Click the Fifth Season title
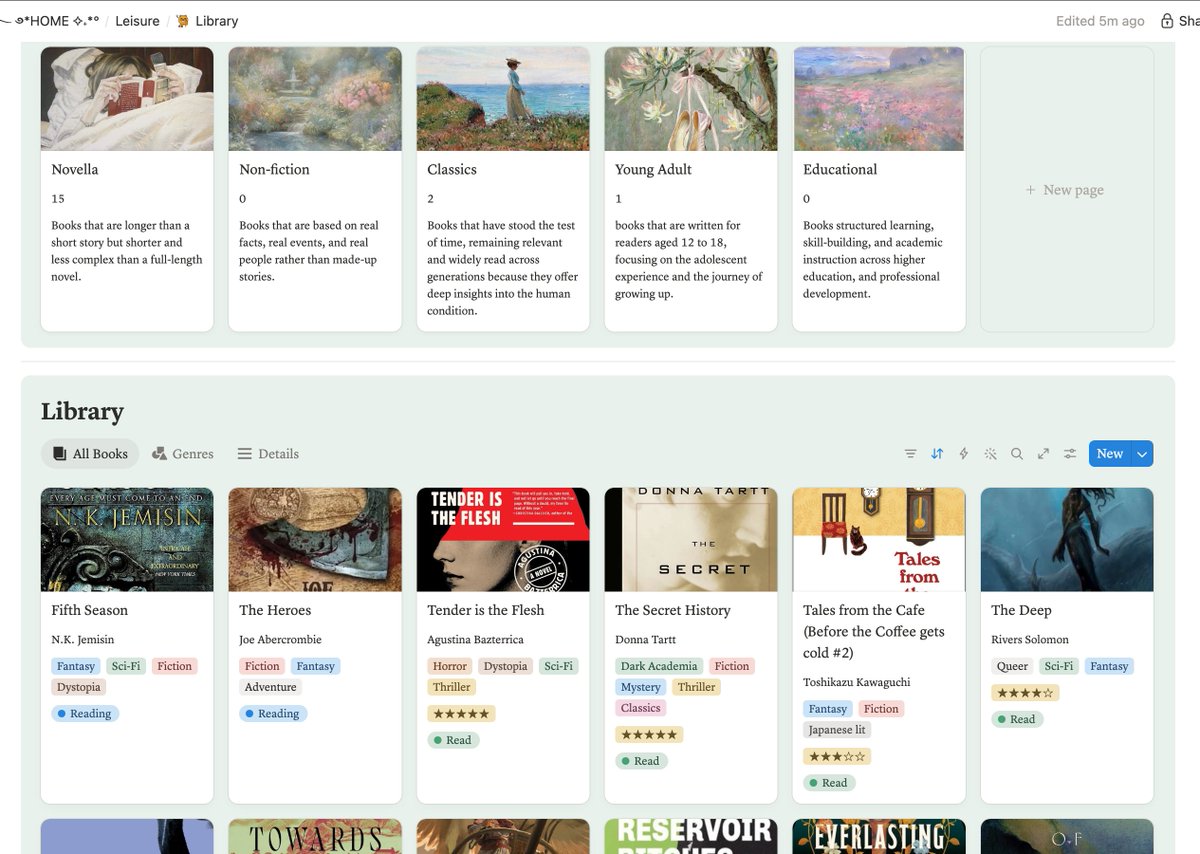The height and width of the screenshot is (854, 1200). 90,610
